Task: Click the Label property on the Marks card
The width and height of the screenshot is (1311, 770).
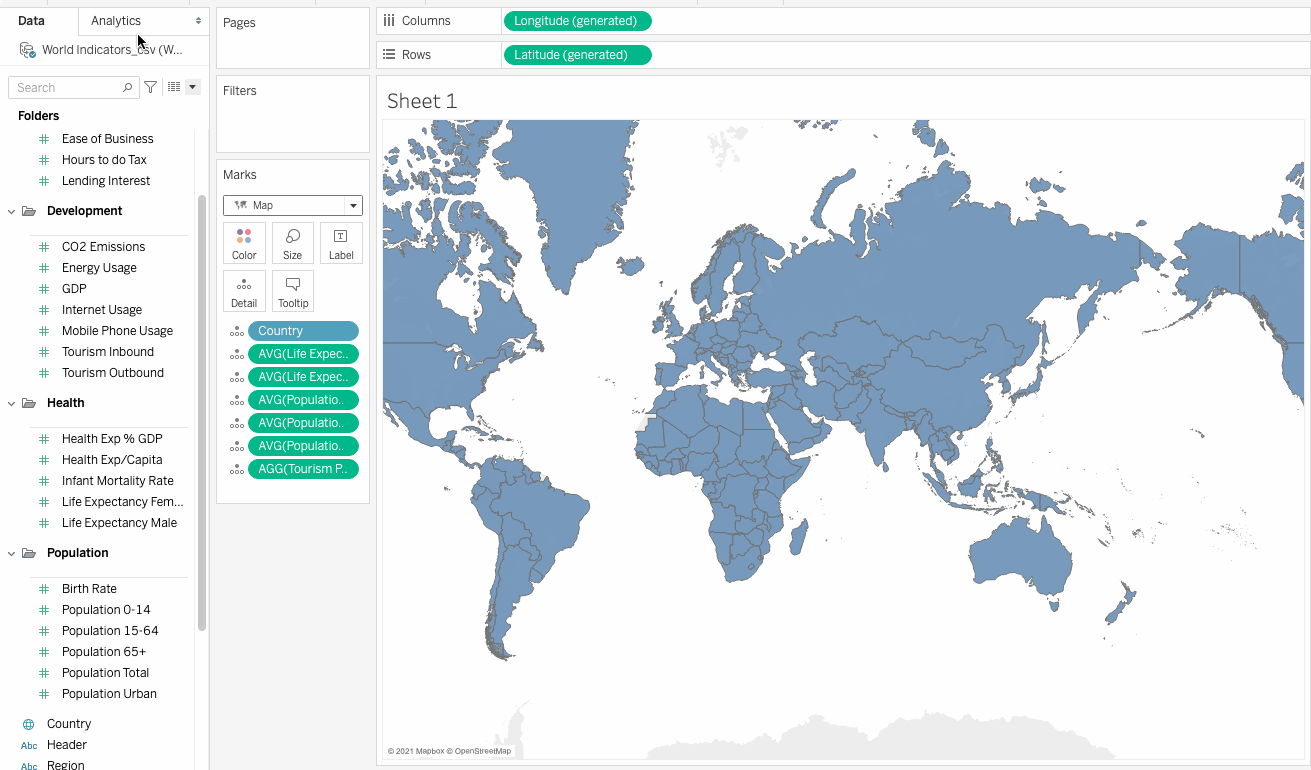Action: tap(341, 242)
